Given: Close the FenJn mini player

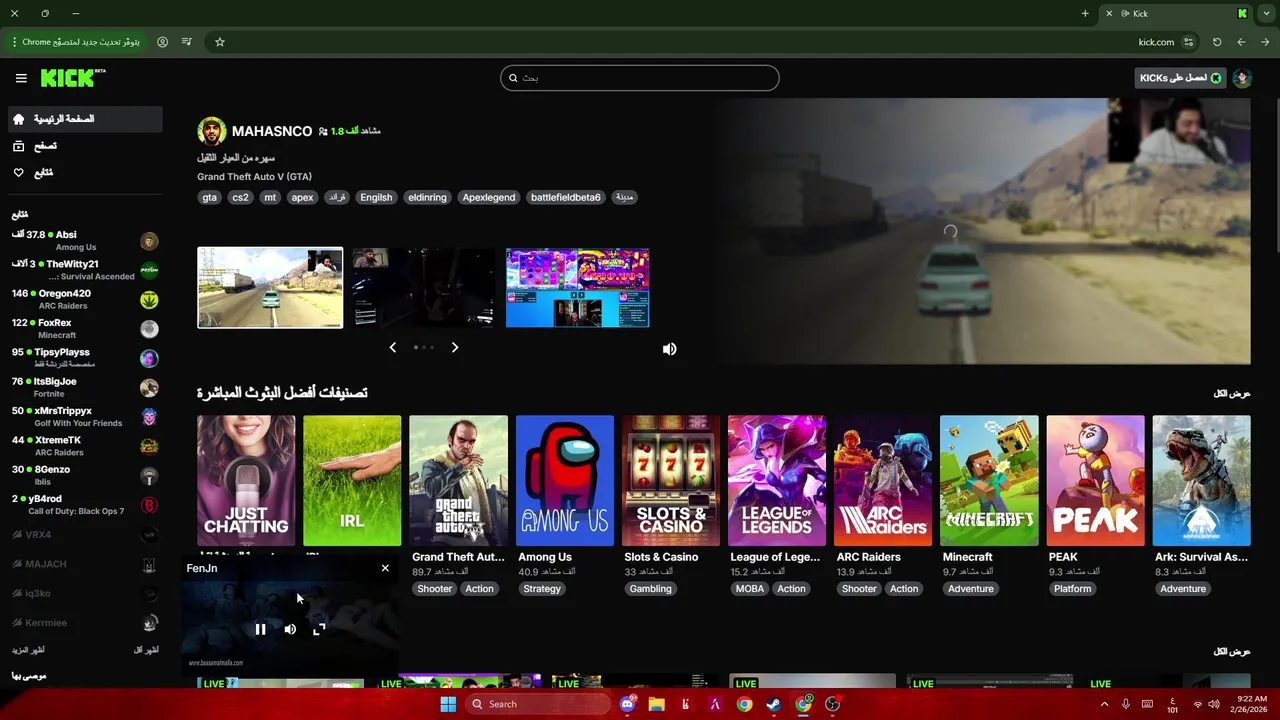Looking at the screenshot, I should point(385,568).
